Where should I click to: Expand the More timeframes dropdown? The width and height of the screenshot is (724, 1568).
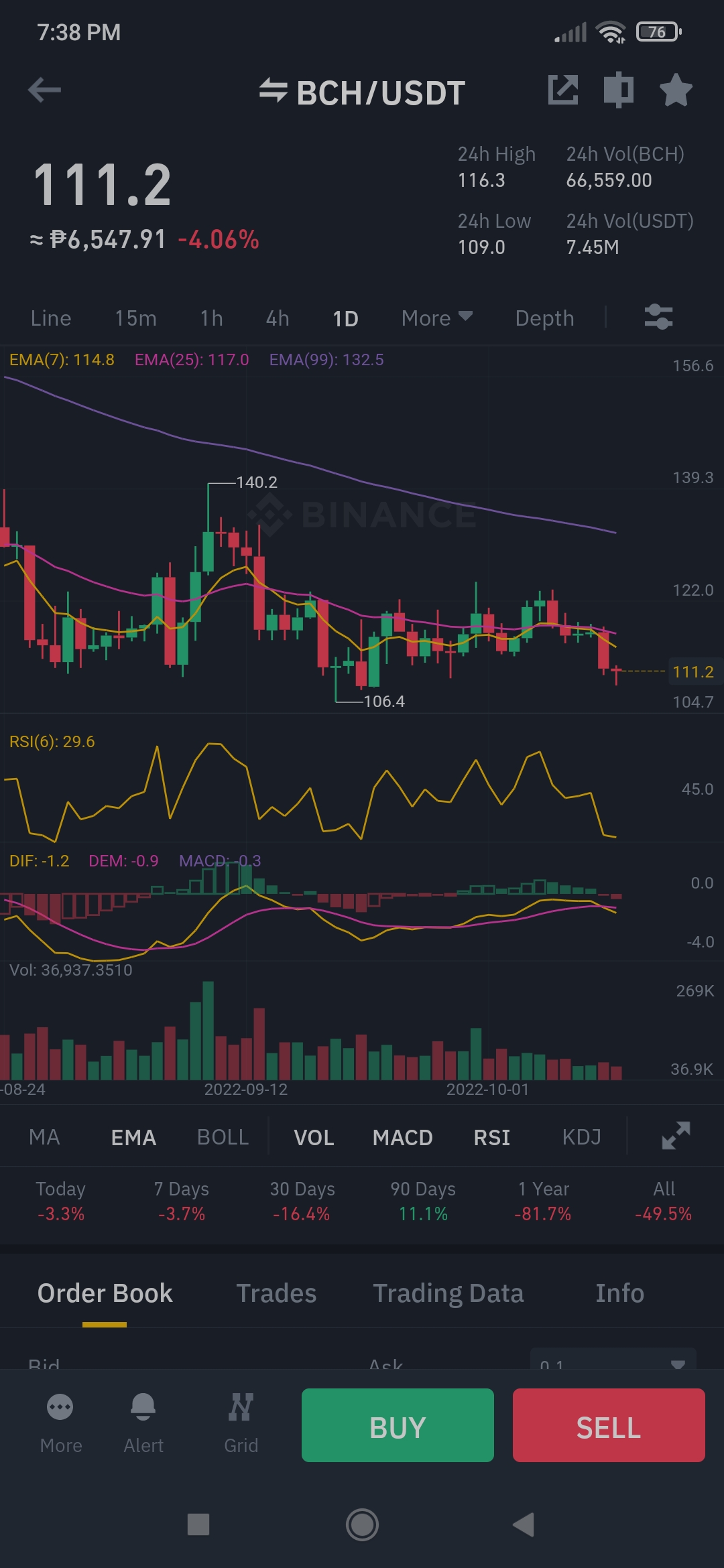click(x=437, y=318)
